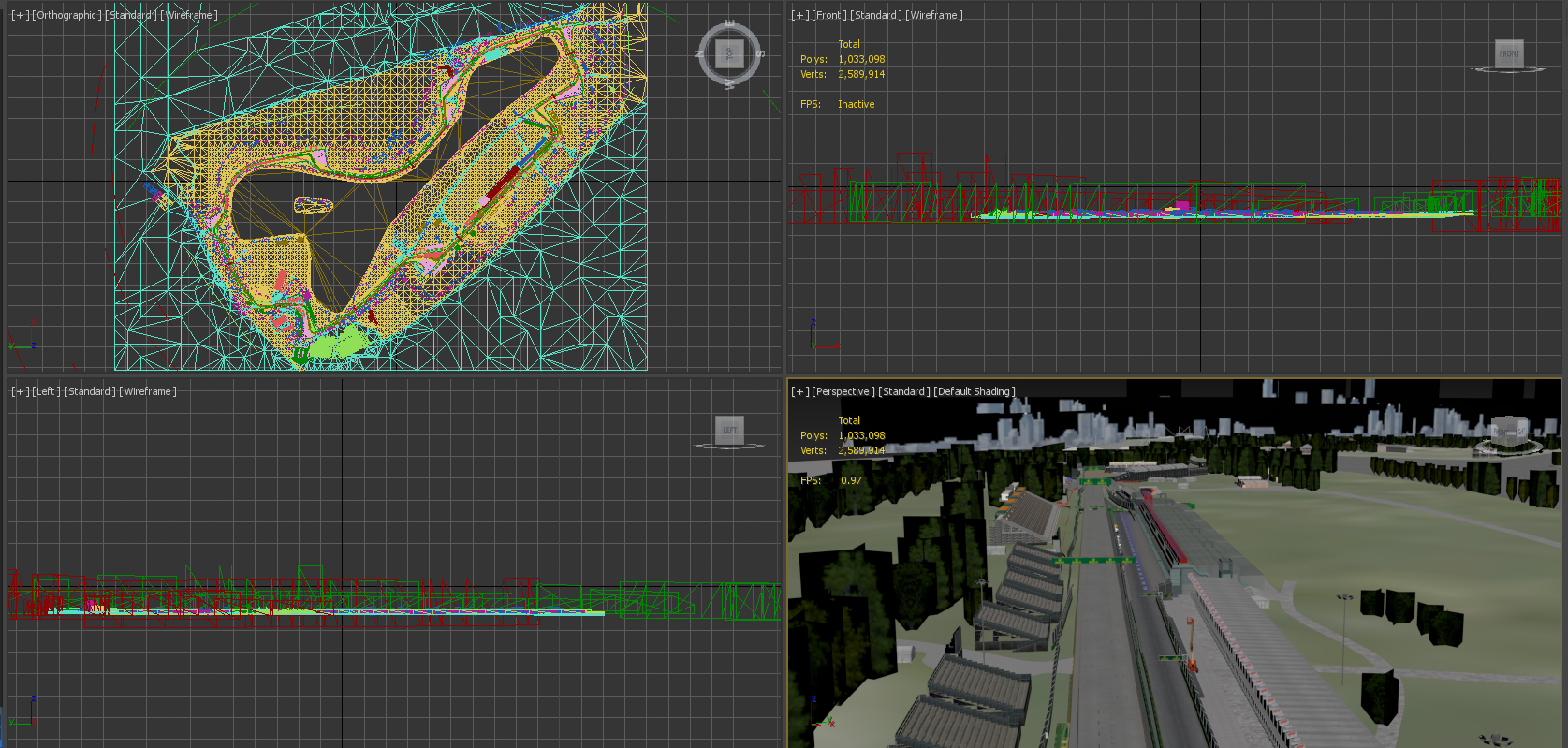Click the FRONT ViewCube in the Front viewport
Image resolution: width=1568 pixels, height=748 pixels.
coord(1509,53)
